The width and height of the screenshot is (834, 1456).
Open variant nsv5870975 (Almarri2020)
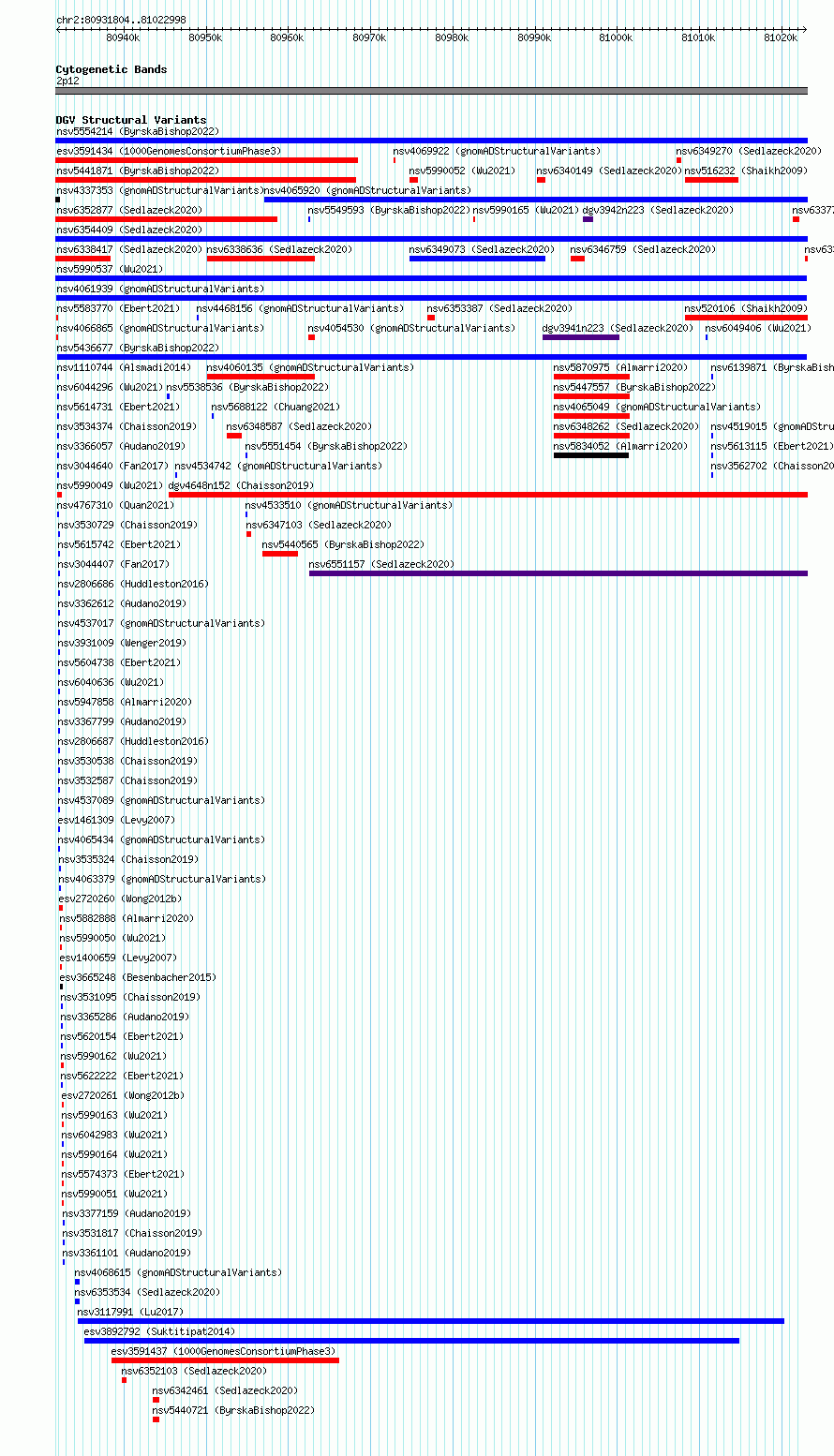[x=620, y=367]
